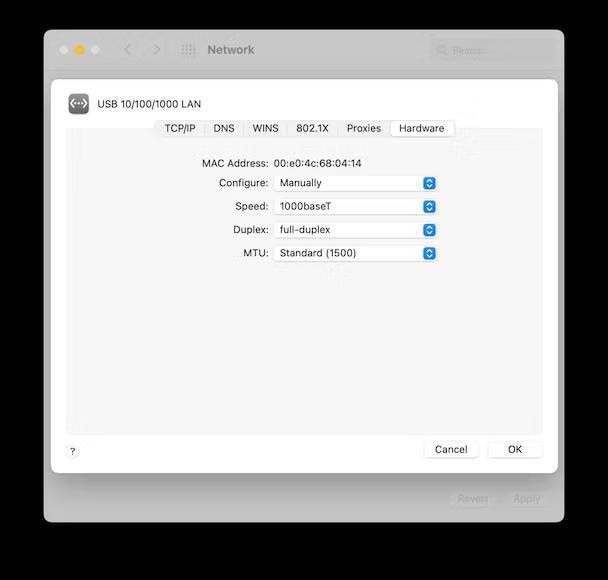Screen dimensions: 608x580
Task: Click the Duplex label
Action: point(251,230)
